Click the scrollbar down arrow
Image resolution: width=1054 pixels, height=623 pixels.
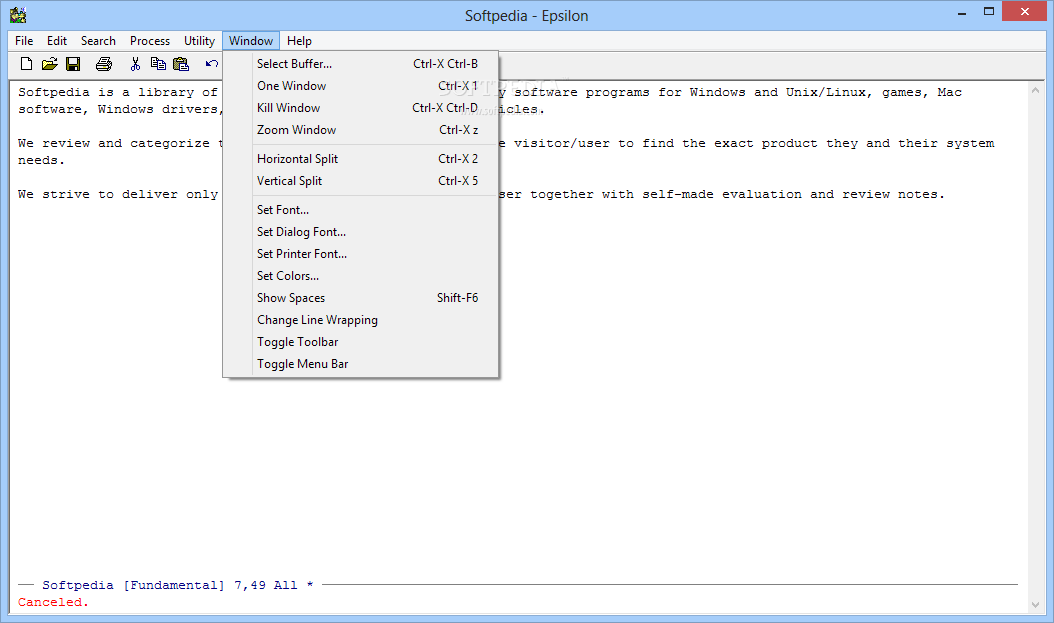1035,604
